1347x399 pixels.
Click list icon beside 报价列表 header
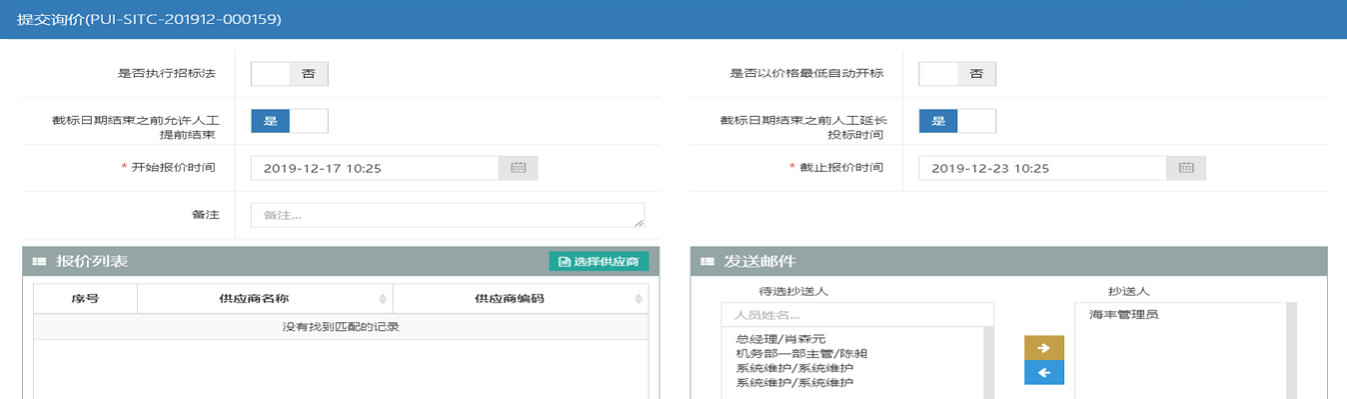click(39, 262)
